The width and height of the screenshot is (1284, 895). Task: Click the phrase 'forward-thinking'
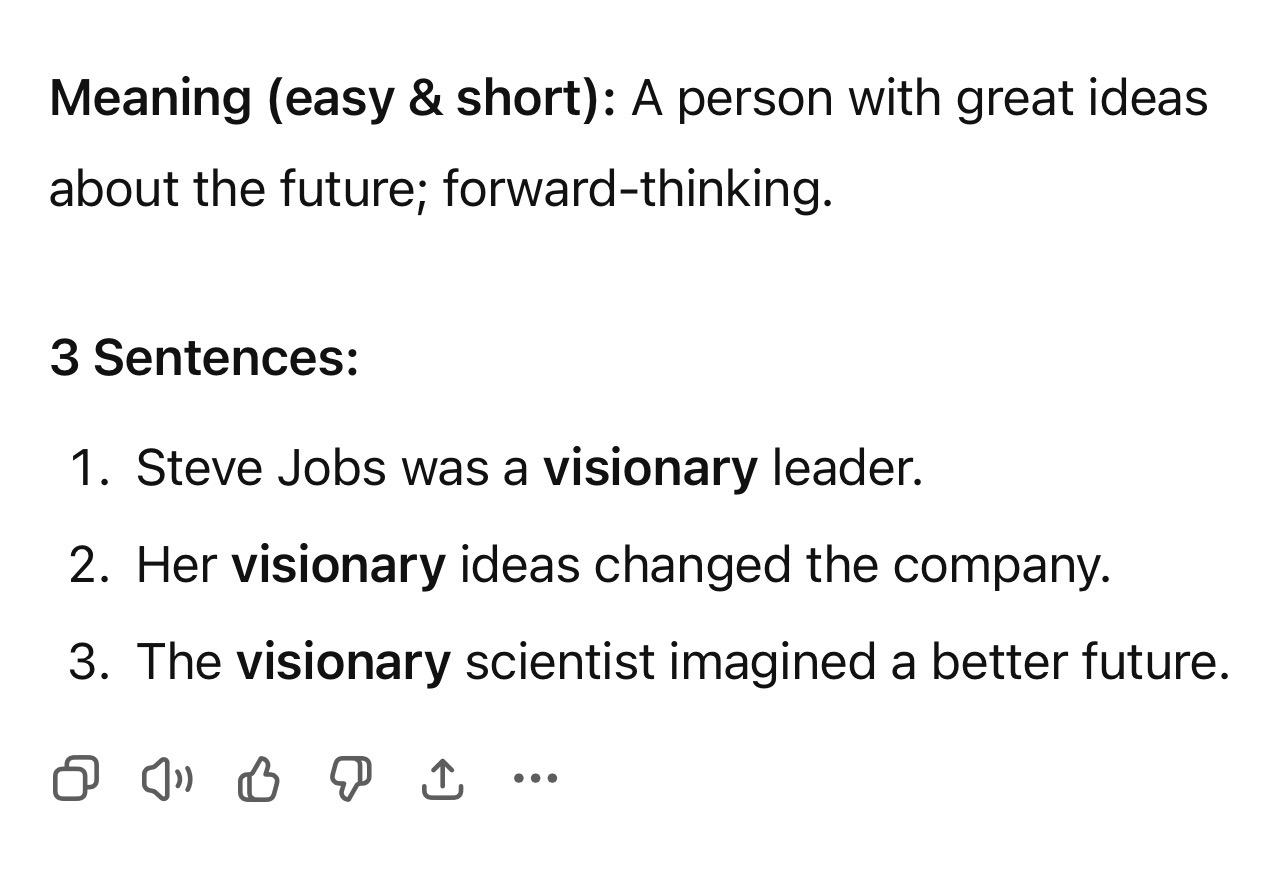636,189
